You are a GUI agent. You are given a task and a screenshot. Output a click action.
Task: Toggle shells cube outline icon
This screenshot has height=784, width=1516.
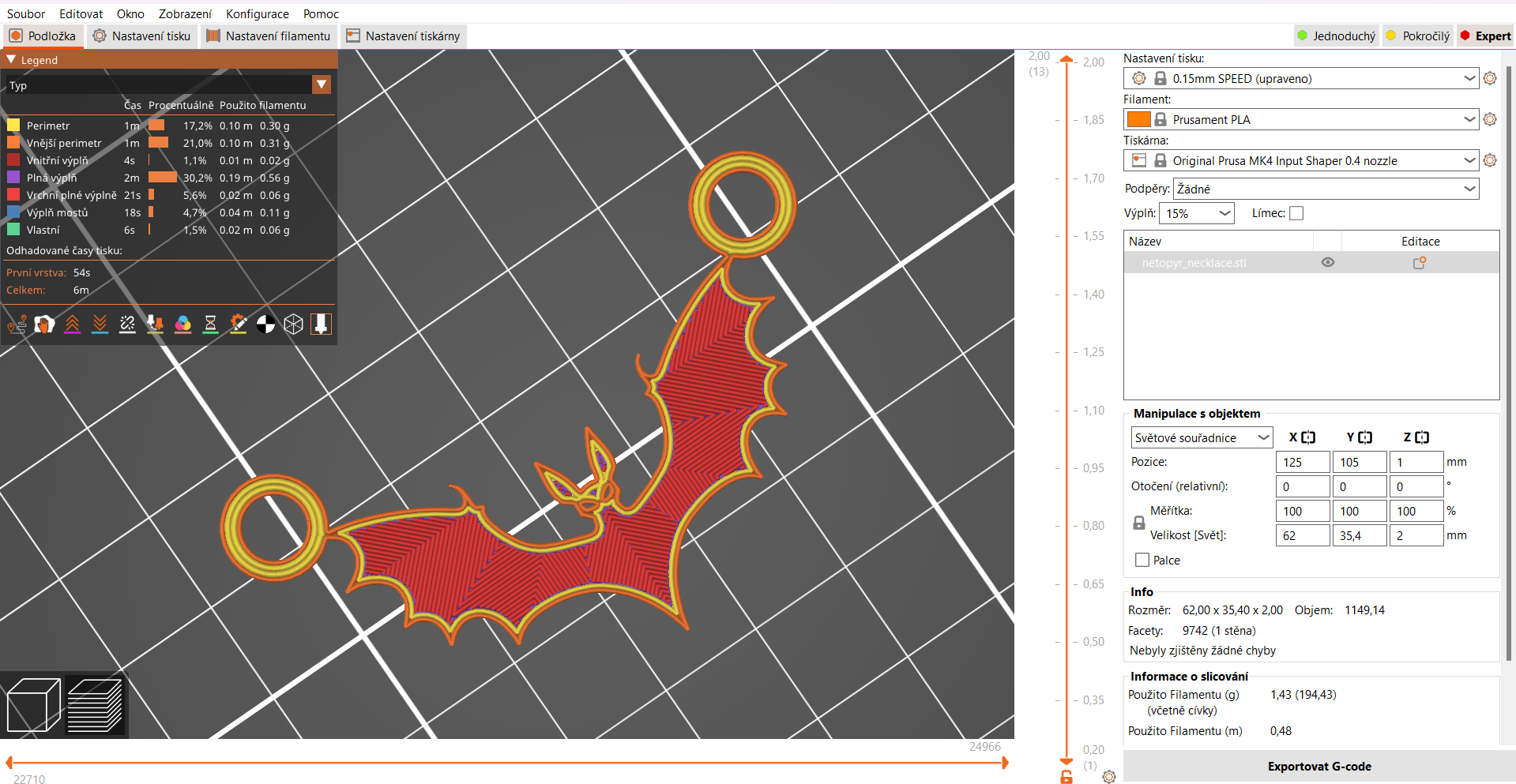tap(293, 324)
